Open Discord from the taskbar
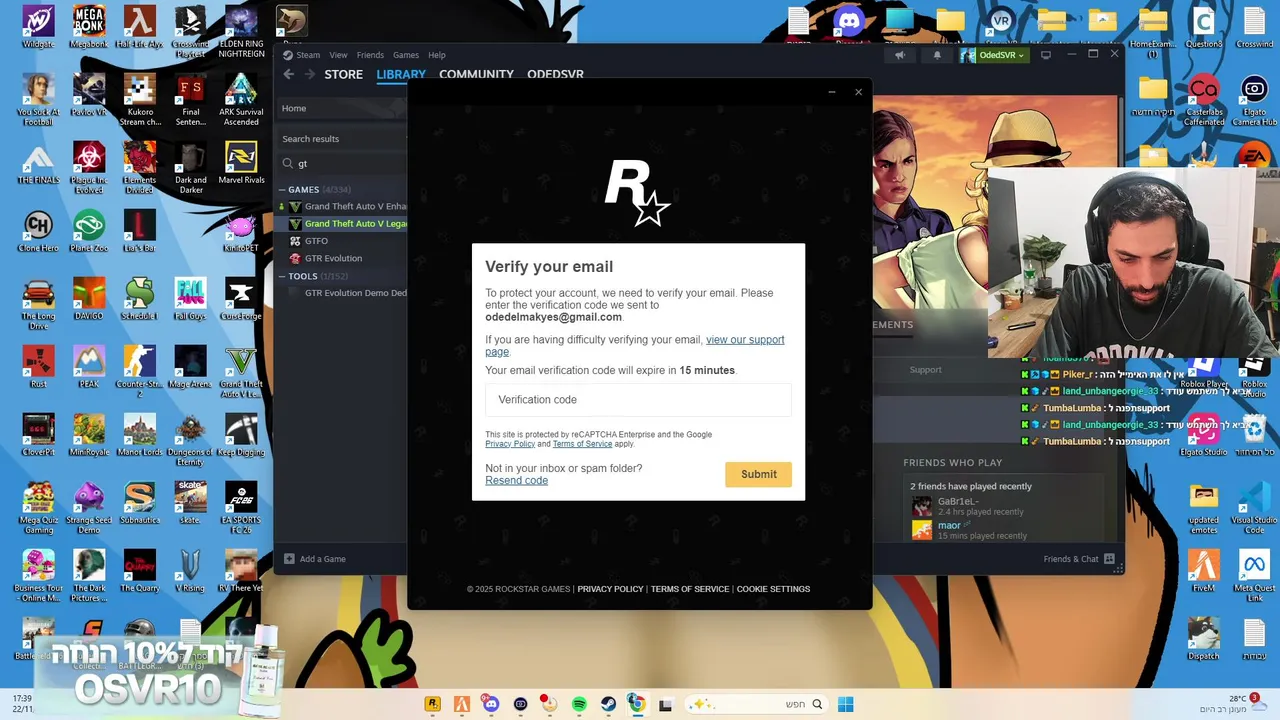This screenshot has width=1280, height=720. coord(490,704)
